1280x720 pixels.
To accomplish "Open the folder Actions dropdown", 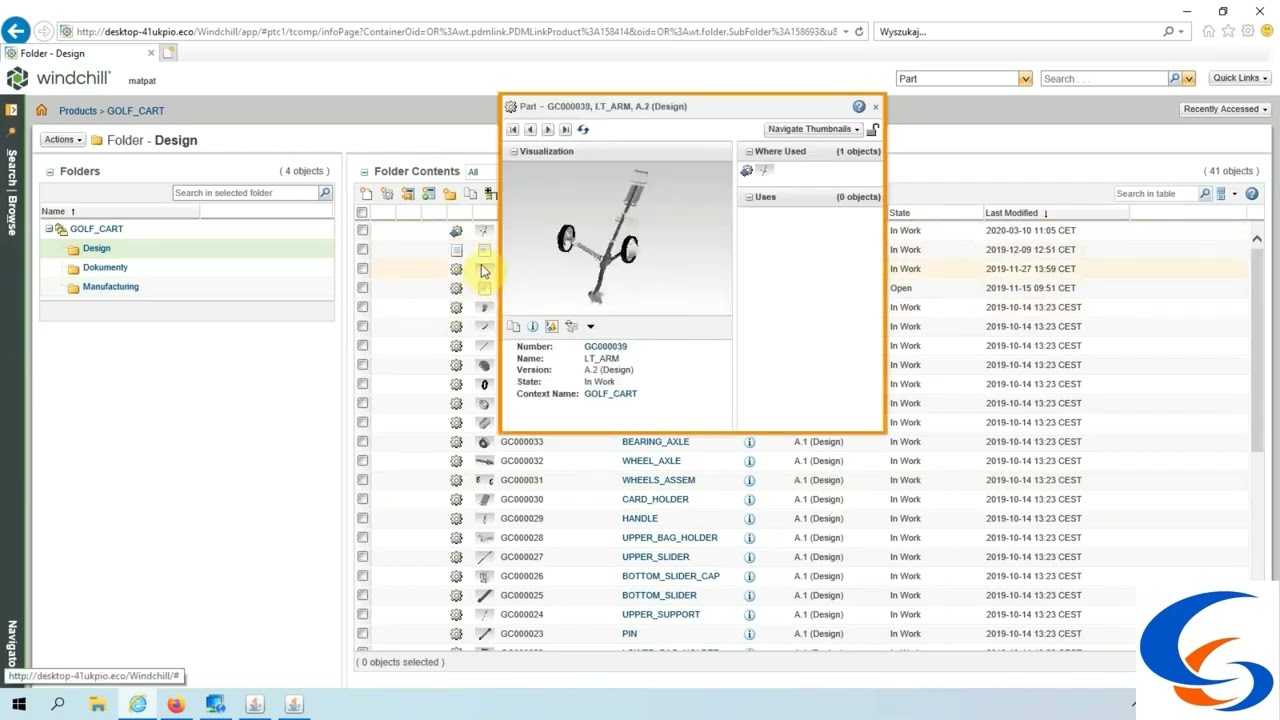I will (63, 140).
